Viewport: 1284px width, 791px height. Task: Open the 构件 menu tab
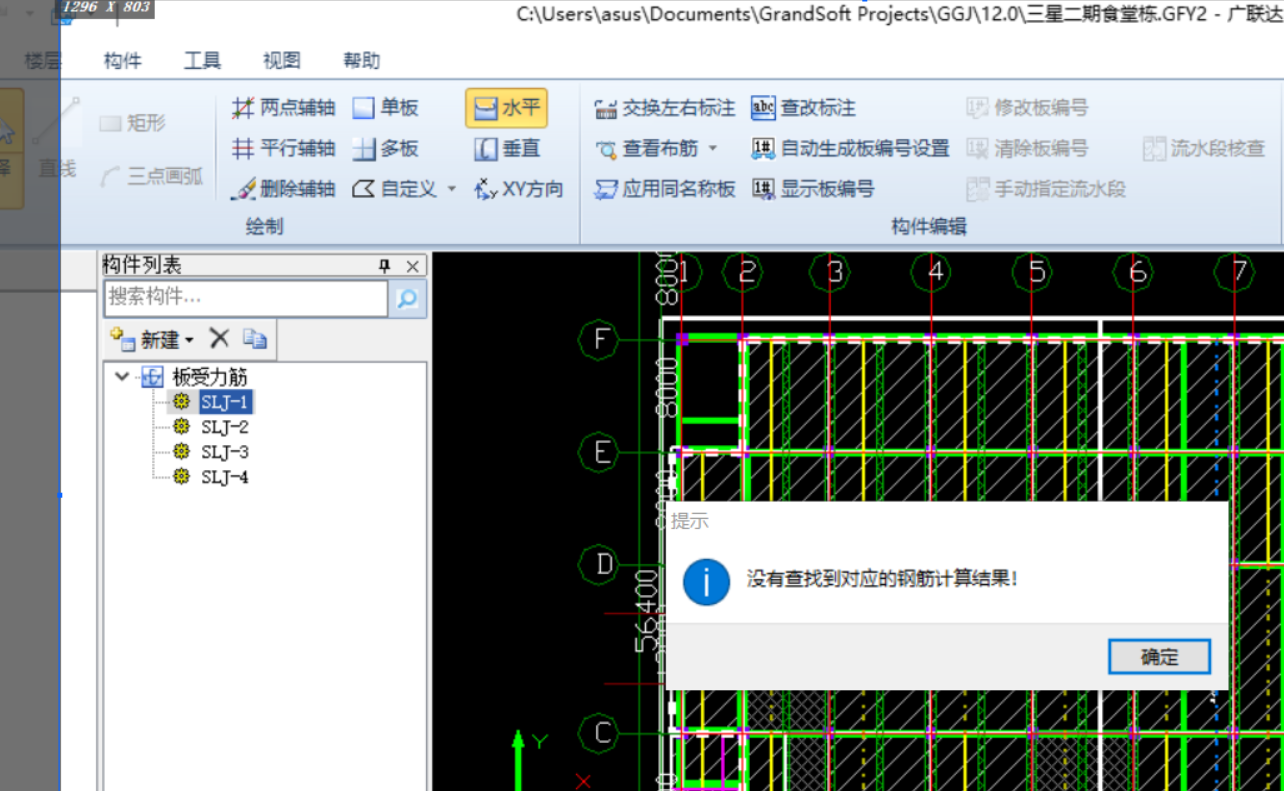122,61
